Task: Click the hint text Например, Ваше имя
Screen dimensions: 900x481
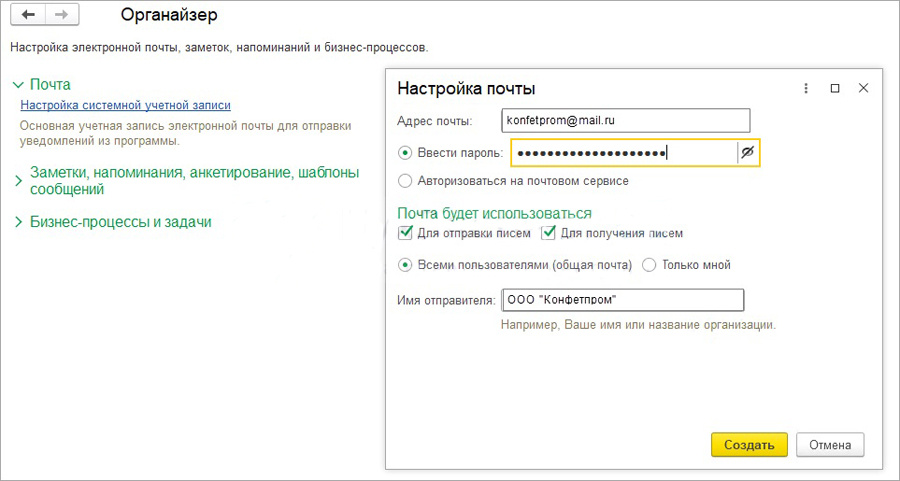Action: pyautogui.click(x=638, y=325)
